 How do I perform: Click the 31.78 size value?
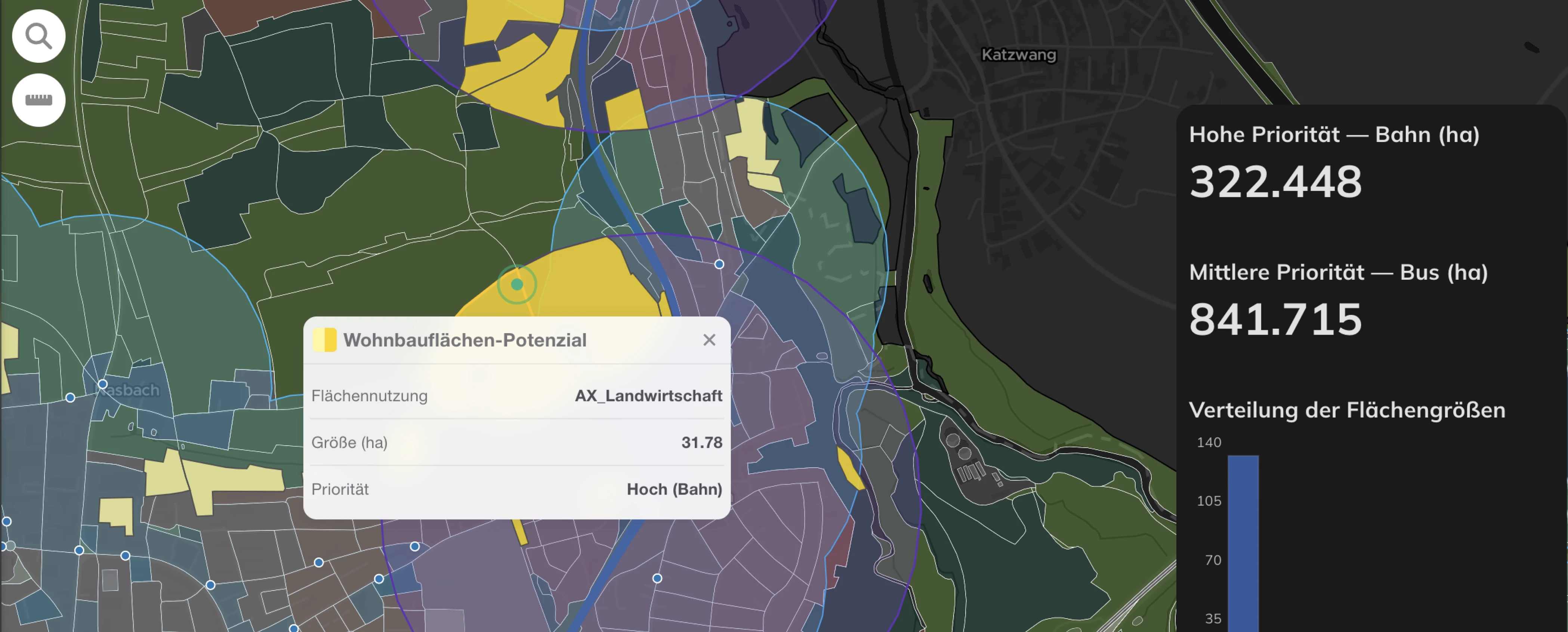click(x=702, y=442)
